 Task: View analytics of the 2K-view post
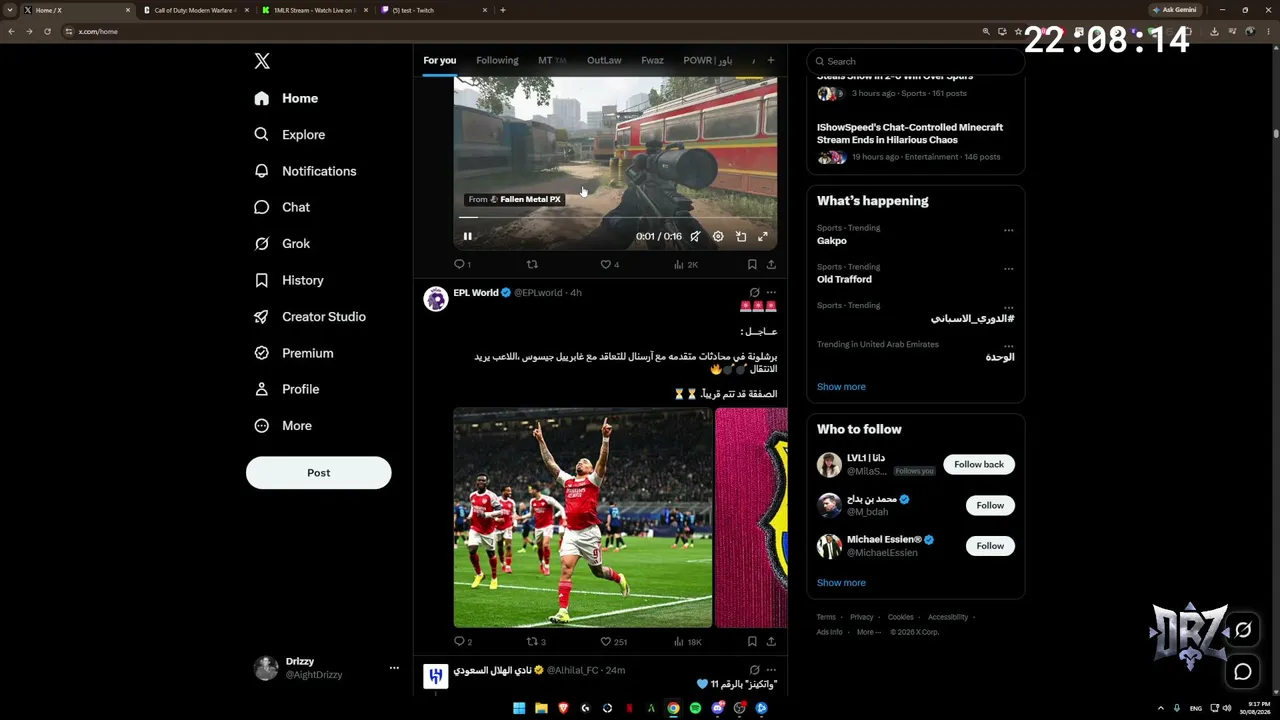[x=685, y=265]
